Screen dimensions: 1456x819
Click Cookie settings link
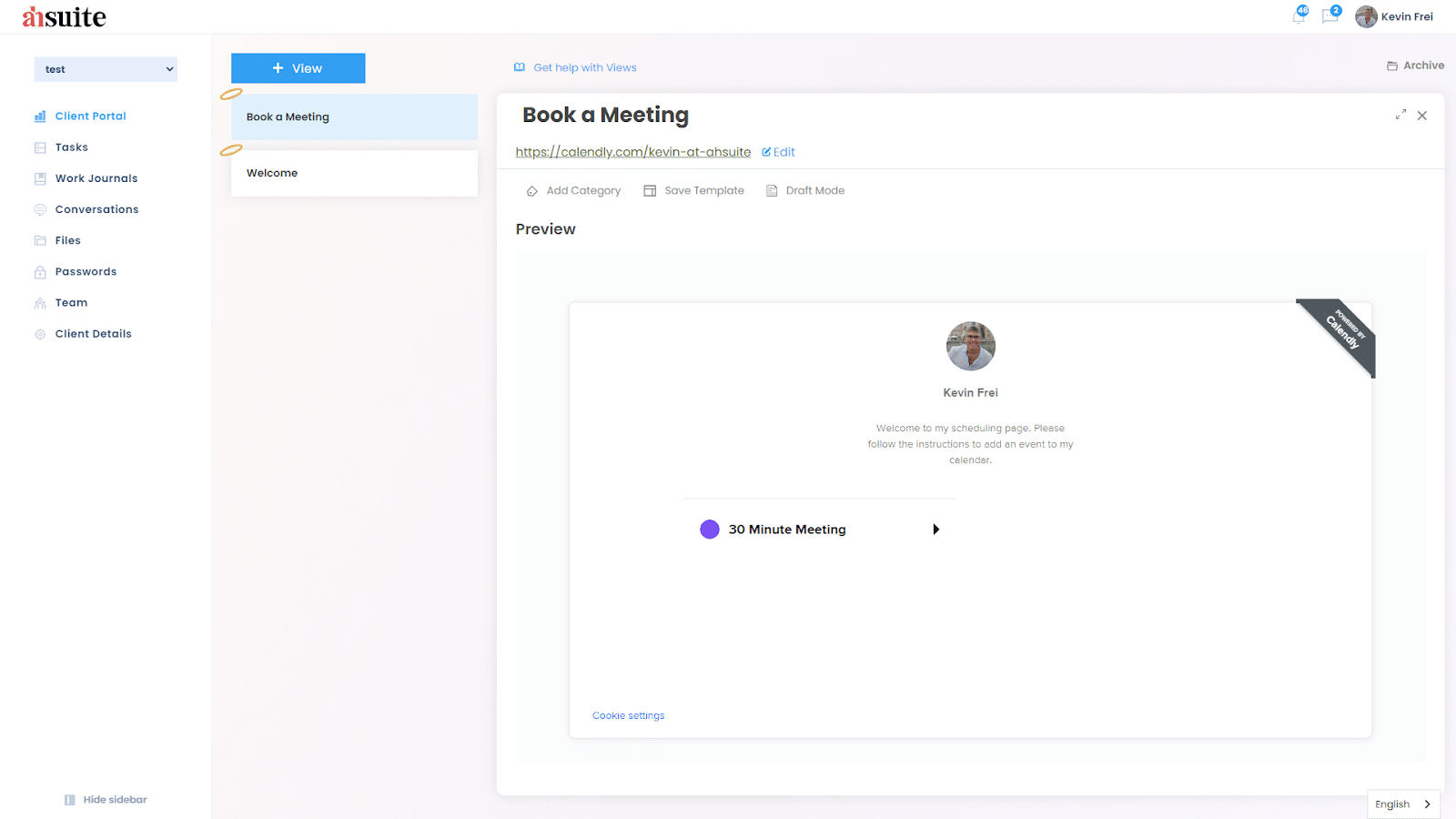click(x=628, y=716)
